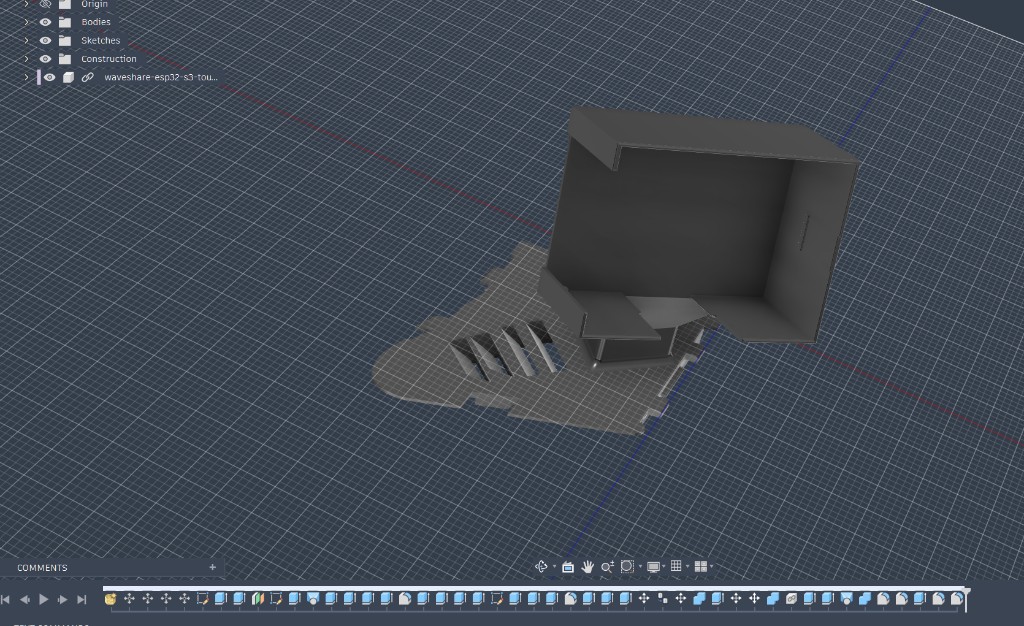Add a comment with the plus icon
This screenshot has height=626, width=1024.
pos(212,567)
